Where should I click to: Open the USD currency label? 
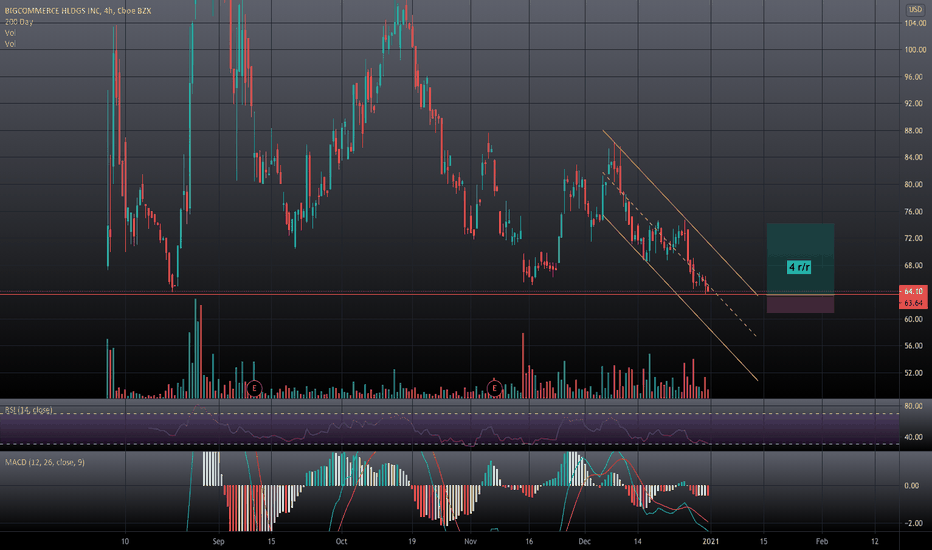pos(914,10)
